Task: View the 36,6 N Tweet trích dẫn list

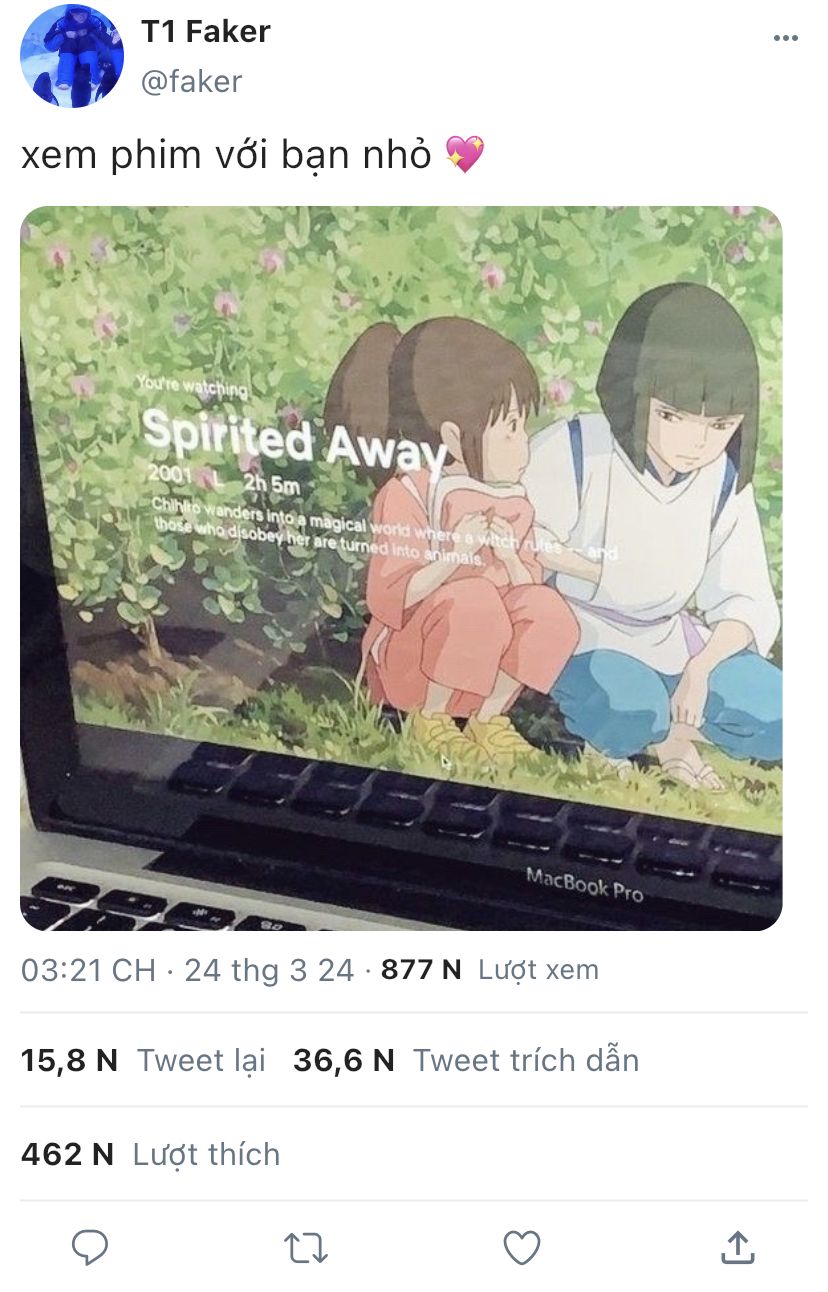Action: tap(466, 1060)
